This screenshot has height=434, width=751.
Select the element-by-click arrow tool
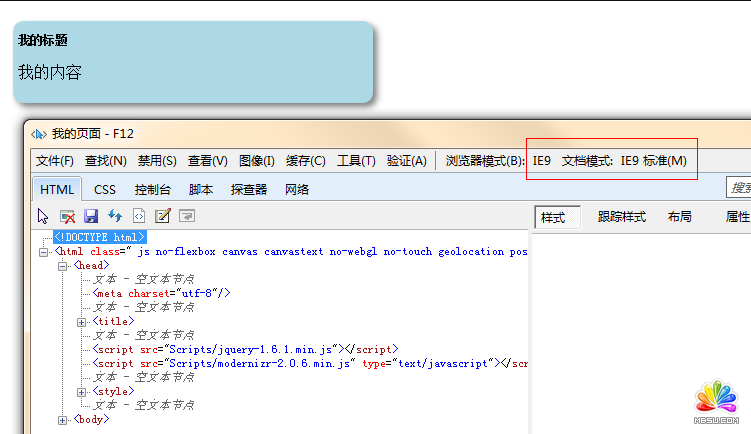click(x=43, y=216)
